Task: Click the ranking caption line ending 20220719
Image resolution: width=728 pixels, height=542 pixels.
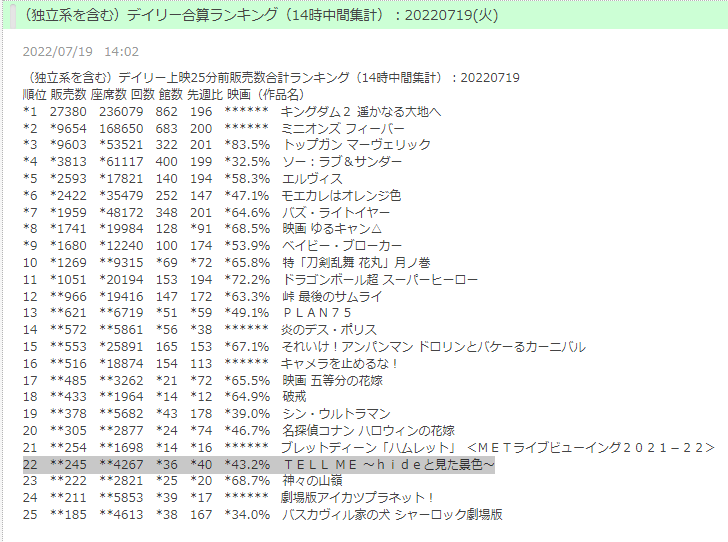Action: click(271, 78)
